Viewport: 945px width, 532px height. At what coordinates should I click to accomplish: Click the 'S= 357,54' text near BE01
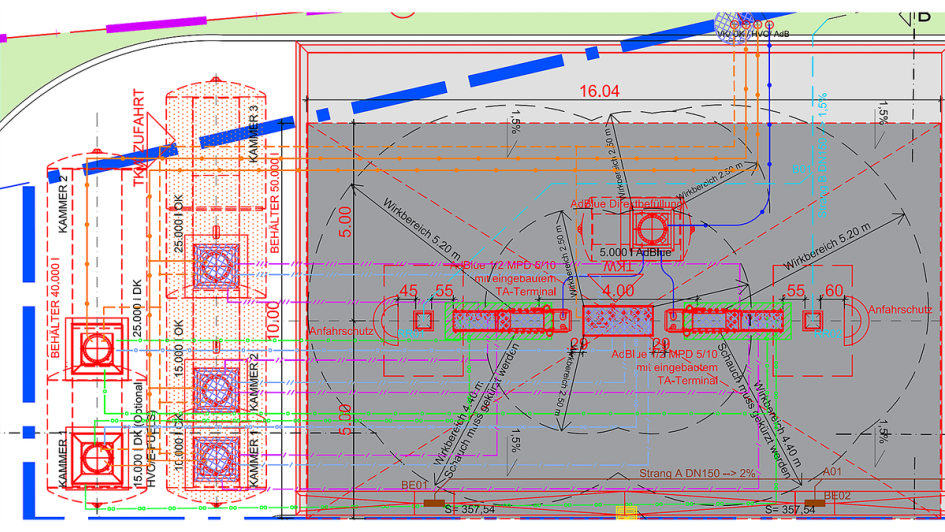click(x=469, y=510)
